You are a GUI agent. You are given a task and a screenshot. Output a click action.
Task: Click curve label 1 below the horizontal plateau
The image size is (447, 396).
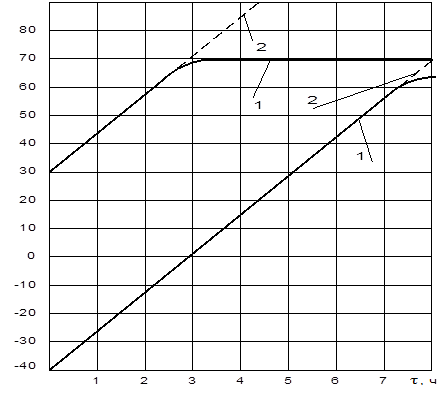click(258, 105)
